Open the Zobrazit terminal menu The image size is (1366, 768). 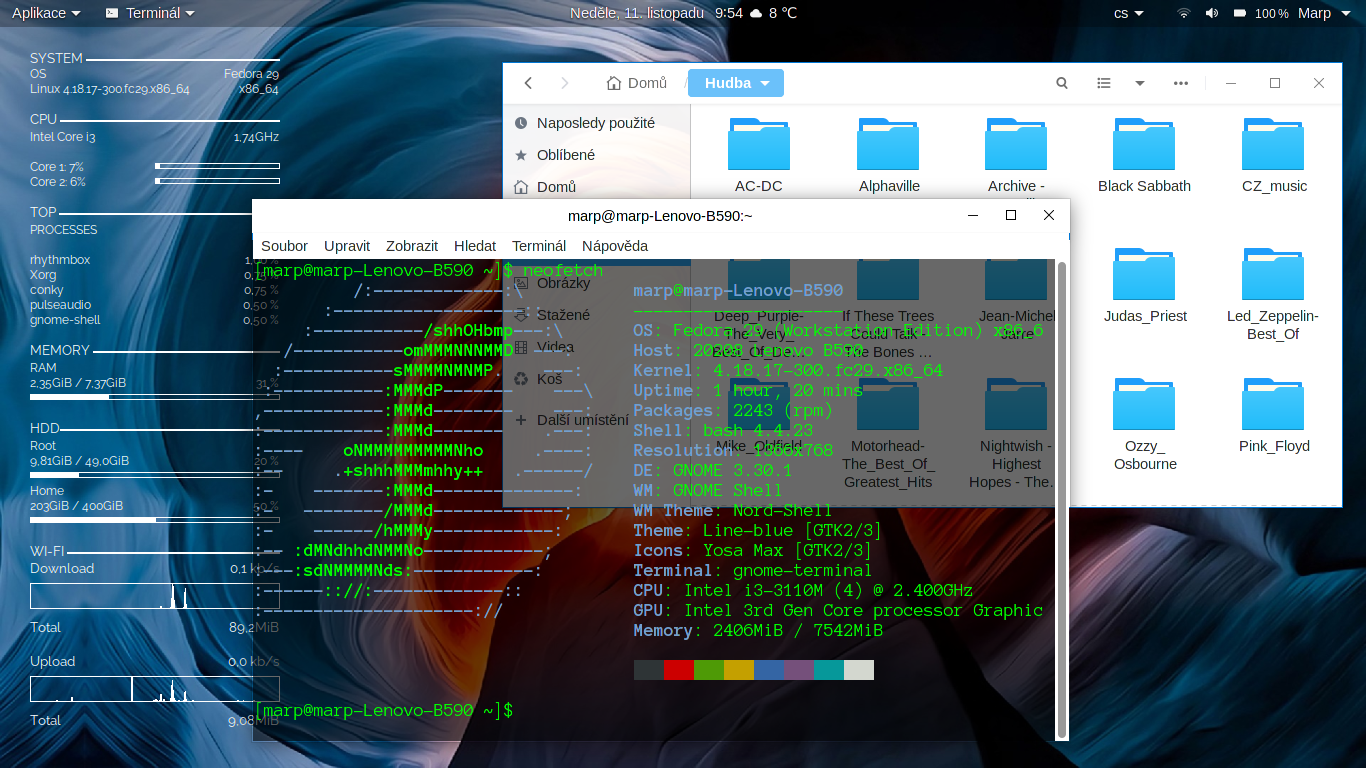point(412,246)
